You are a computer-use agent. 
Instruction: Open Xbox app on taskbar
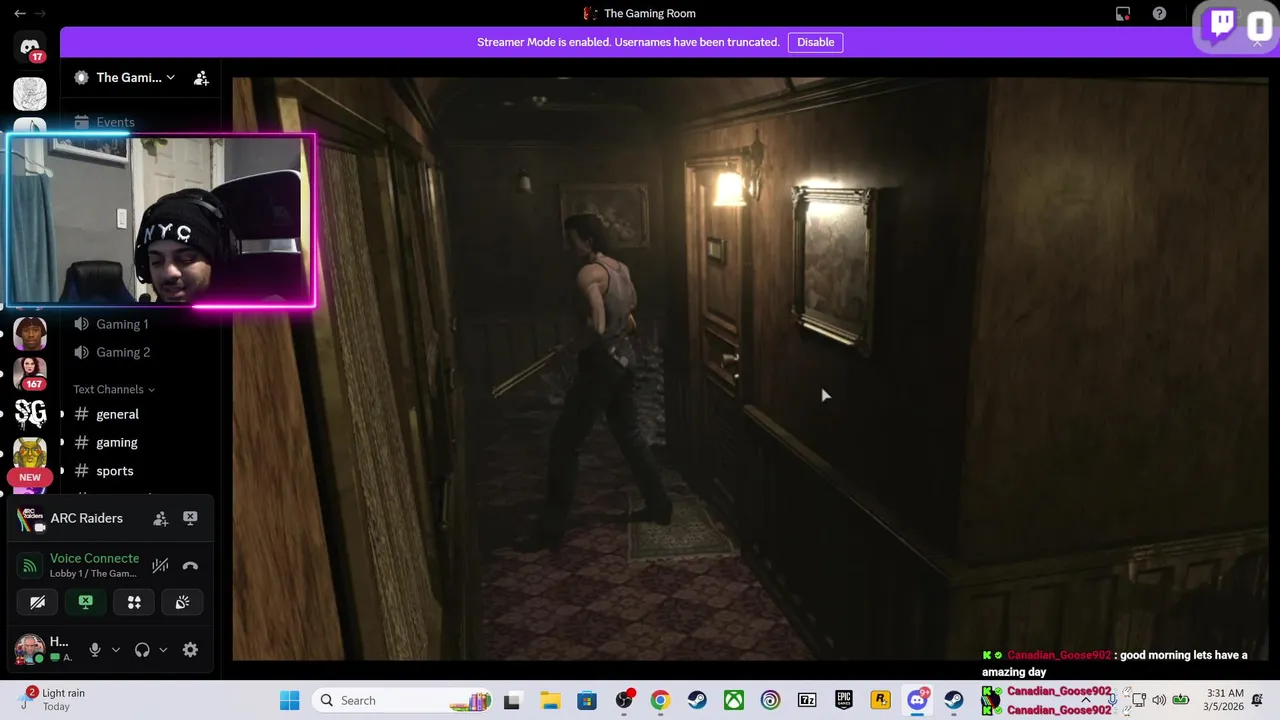coord(734,700)
